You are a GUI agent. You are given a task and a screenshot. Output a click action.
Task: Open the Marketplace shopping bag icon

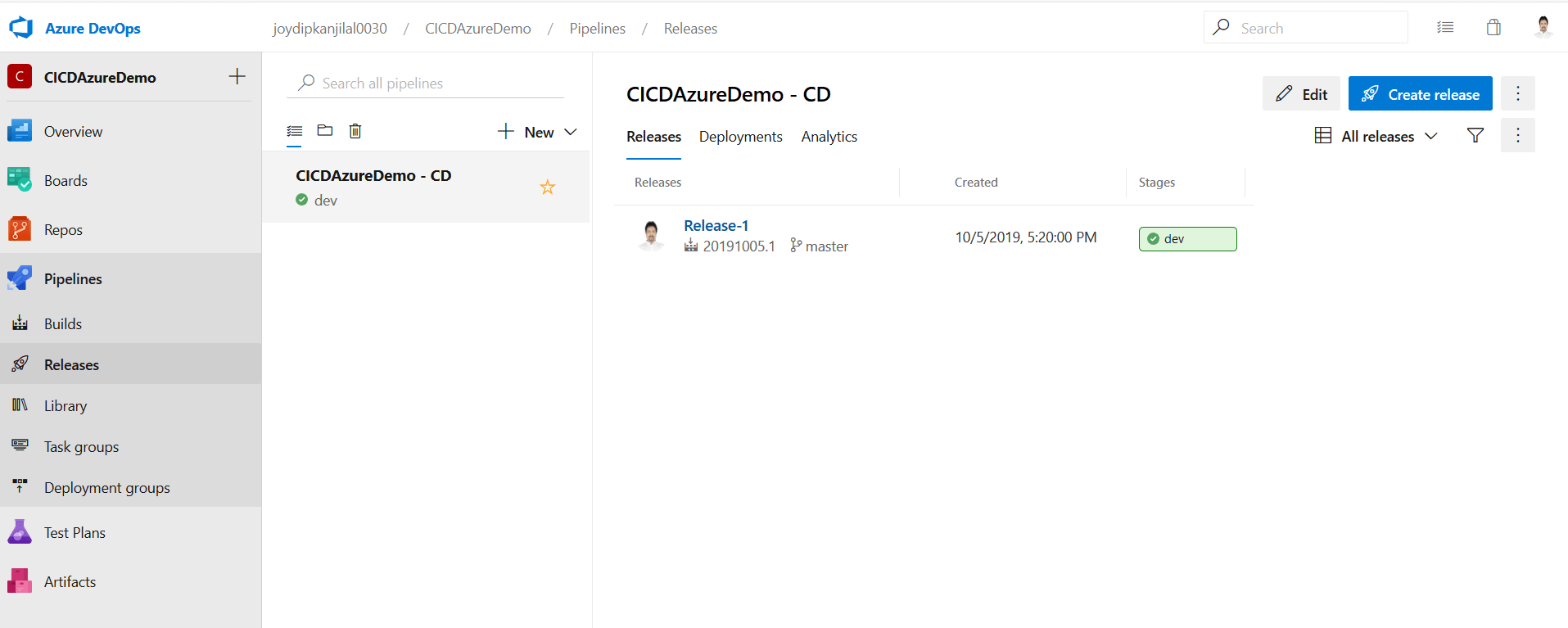(1493, 28)
